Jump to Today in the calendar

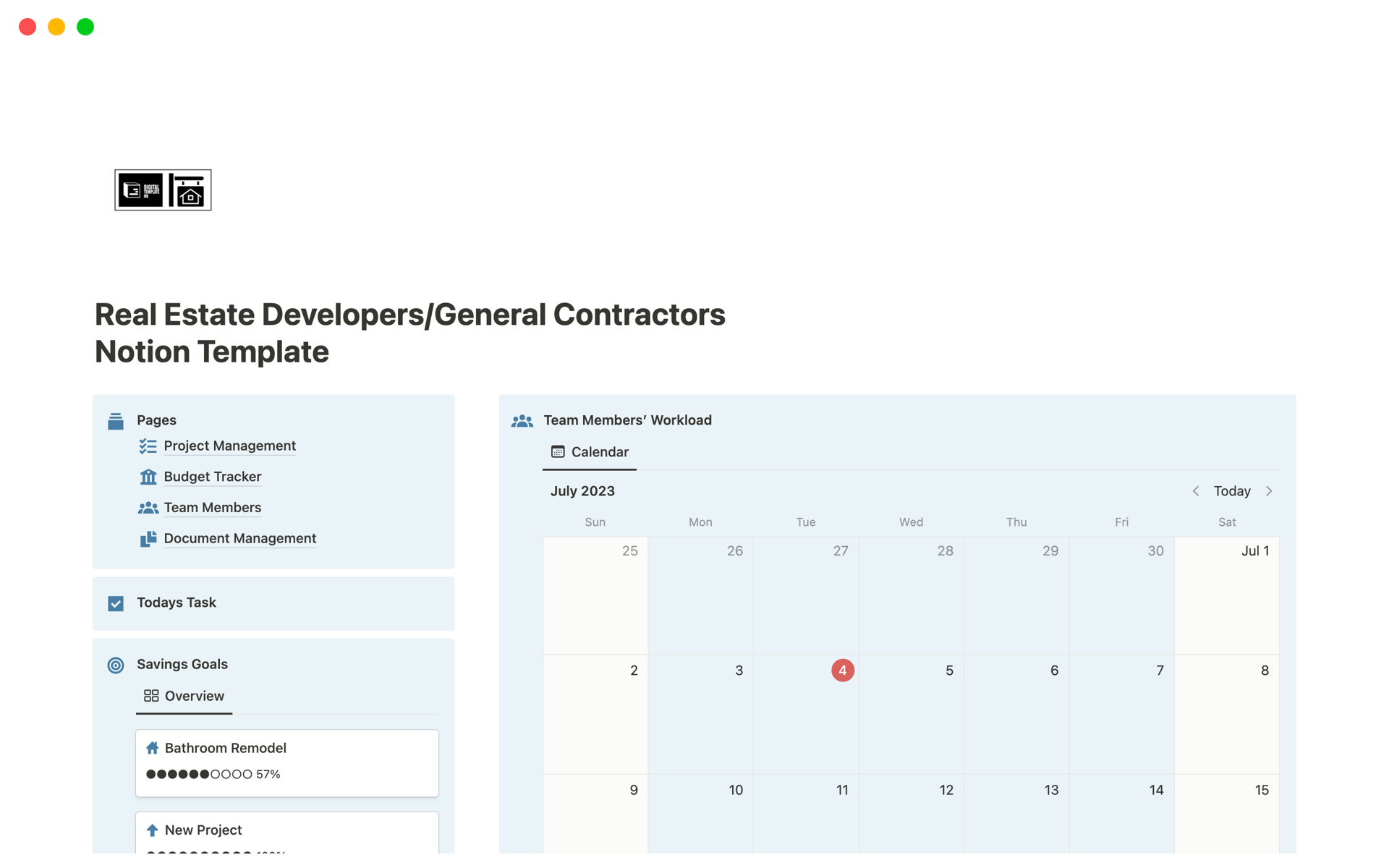pyautogui.click(x=1231, y=491)
